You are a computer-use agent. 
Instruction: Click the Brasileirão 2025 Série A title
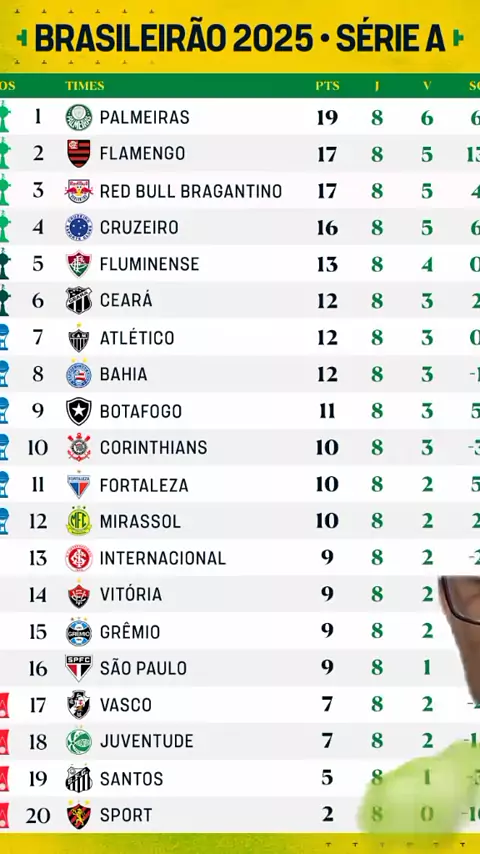240,38
